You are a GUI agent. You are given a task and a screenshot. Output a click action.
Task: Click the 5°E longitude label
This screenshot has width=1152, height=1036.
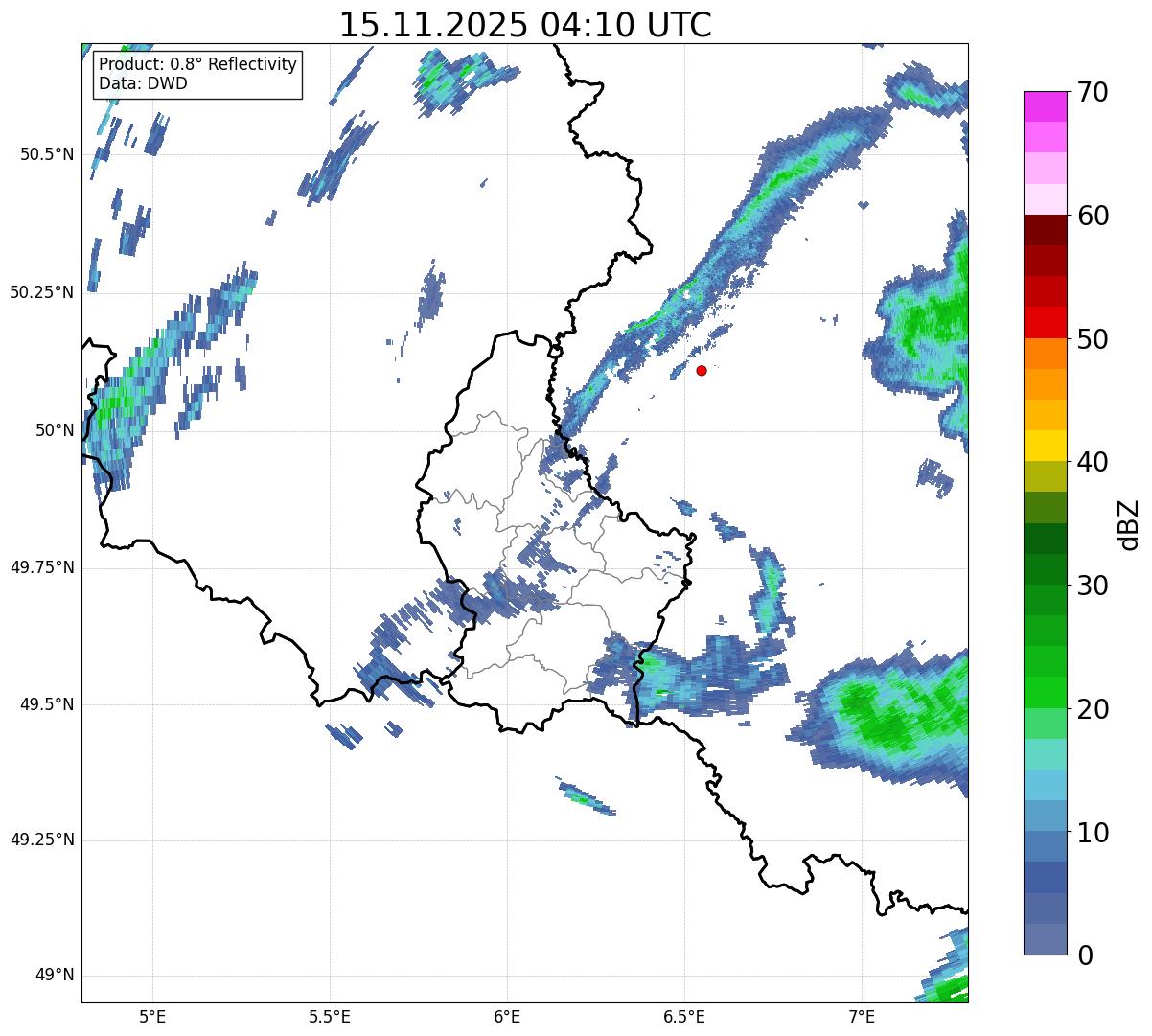point(152,1016)
